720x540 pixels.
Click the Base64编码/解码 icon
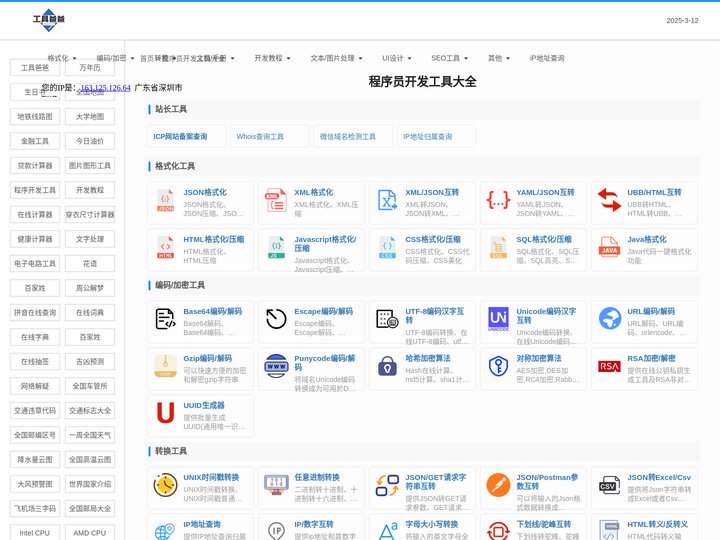click(165, 319)
